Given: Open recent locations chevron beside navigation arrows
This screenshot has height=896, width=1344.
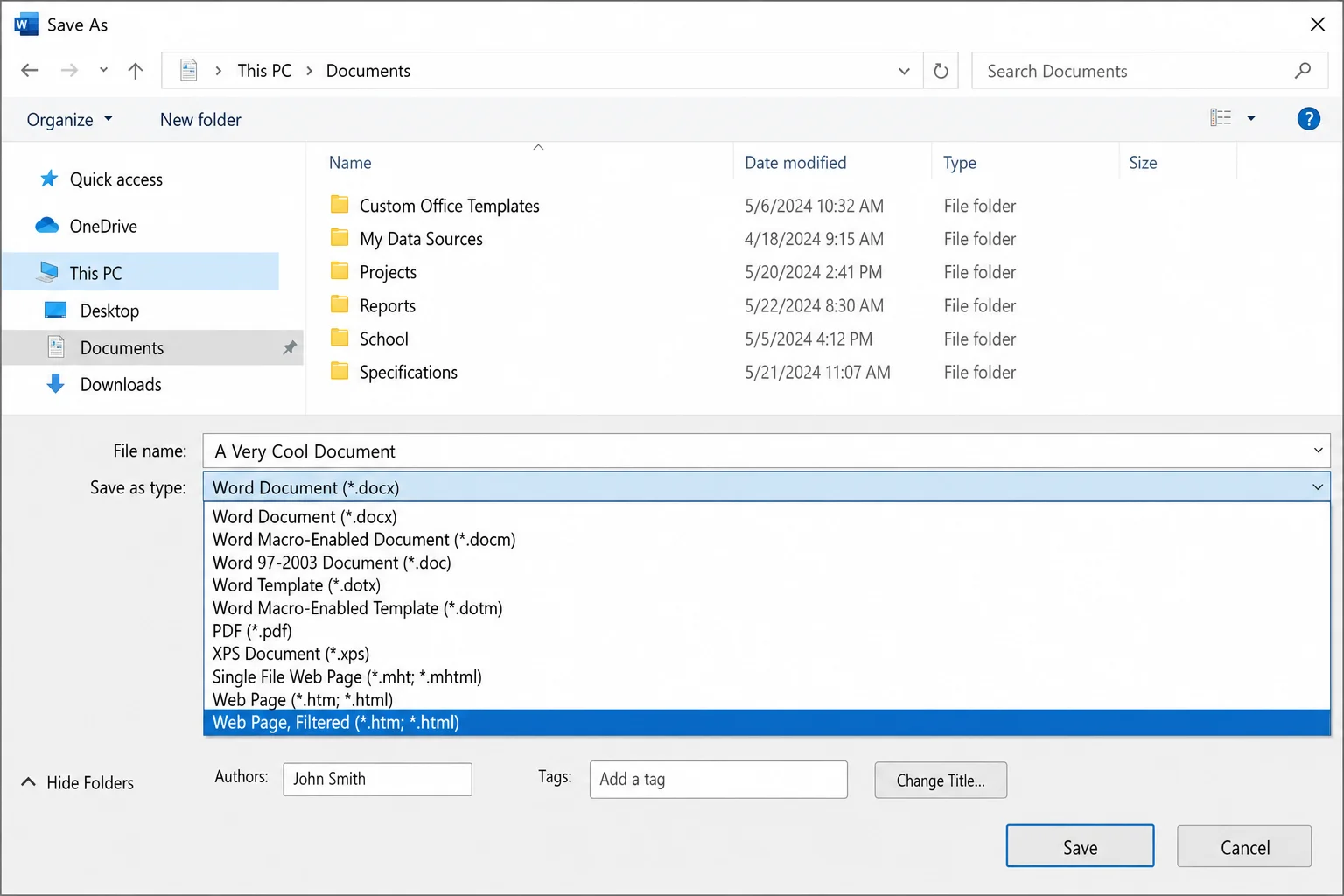Looking at the screenshot, I should [103, 70].
